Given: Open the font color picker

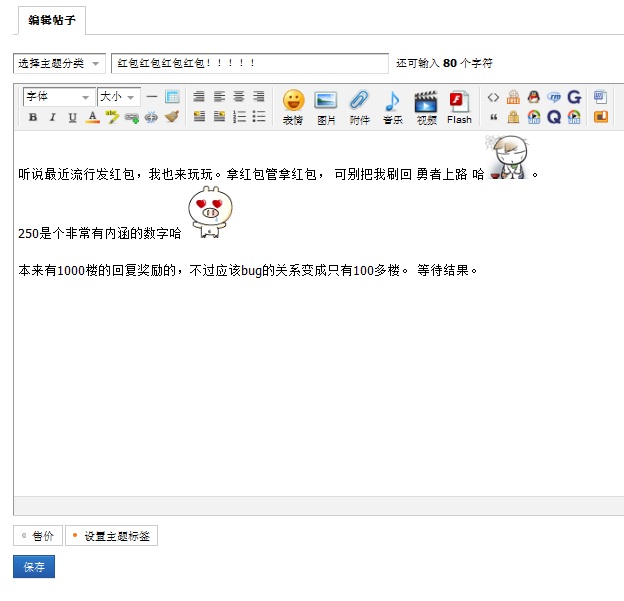Looking at the screenshot, I should 92,117.
